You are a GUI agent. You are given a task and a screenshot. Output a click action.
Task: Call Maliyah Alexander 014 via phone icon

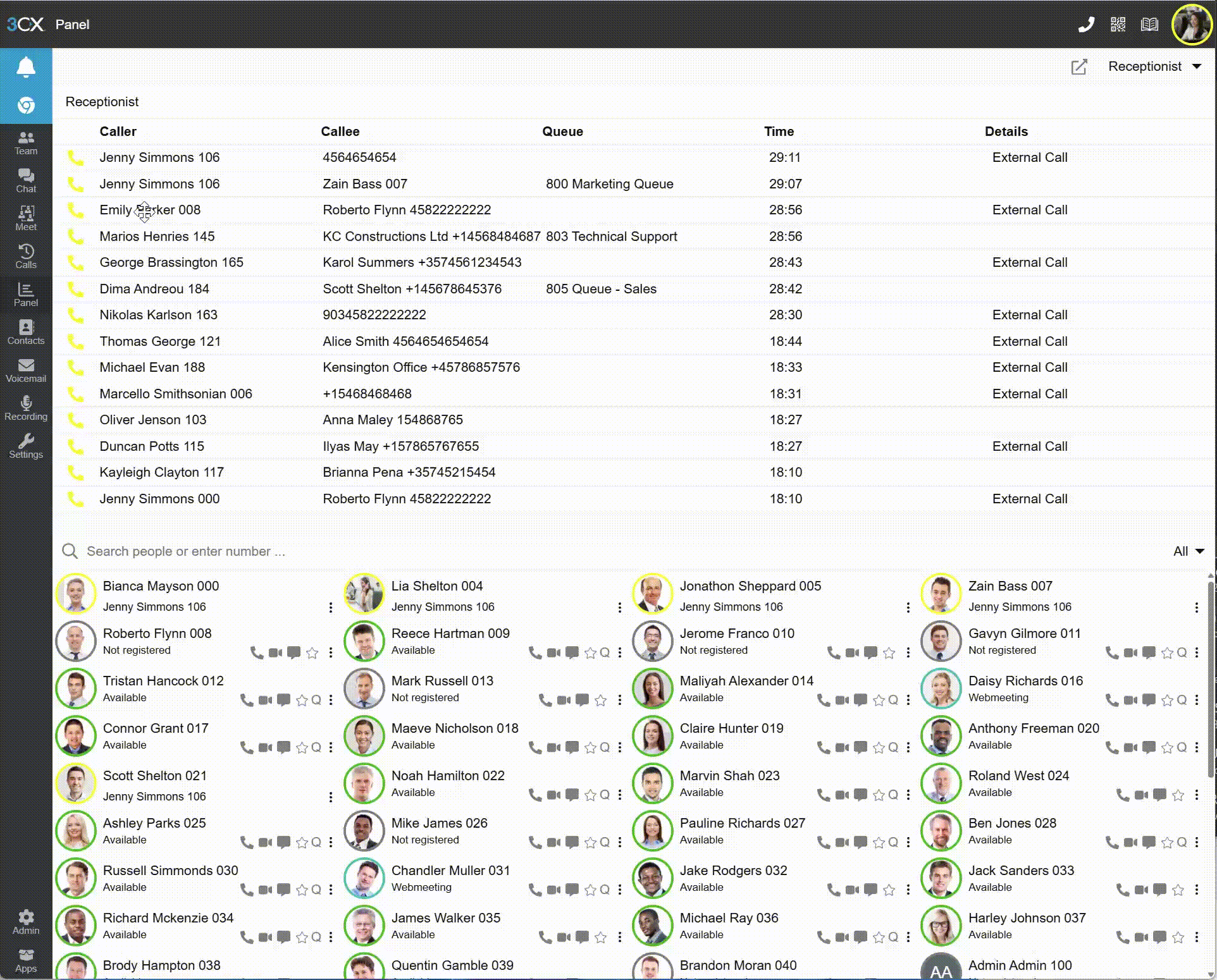point(824,700)
